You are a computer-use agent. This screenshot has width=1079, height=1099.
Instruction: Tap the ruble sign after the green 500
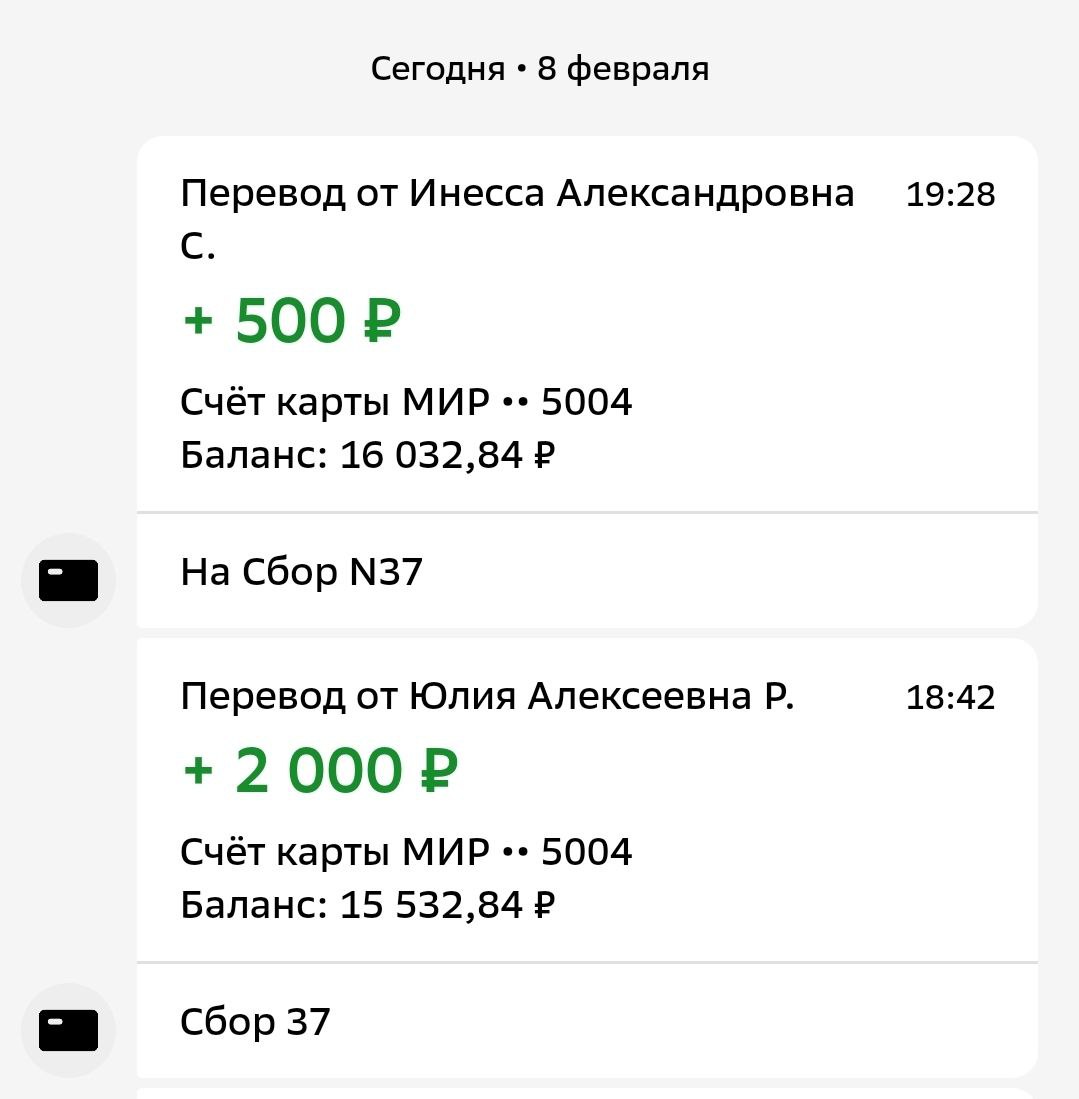click(x=381, y=322)
